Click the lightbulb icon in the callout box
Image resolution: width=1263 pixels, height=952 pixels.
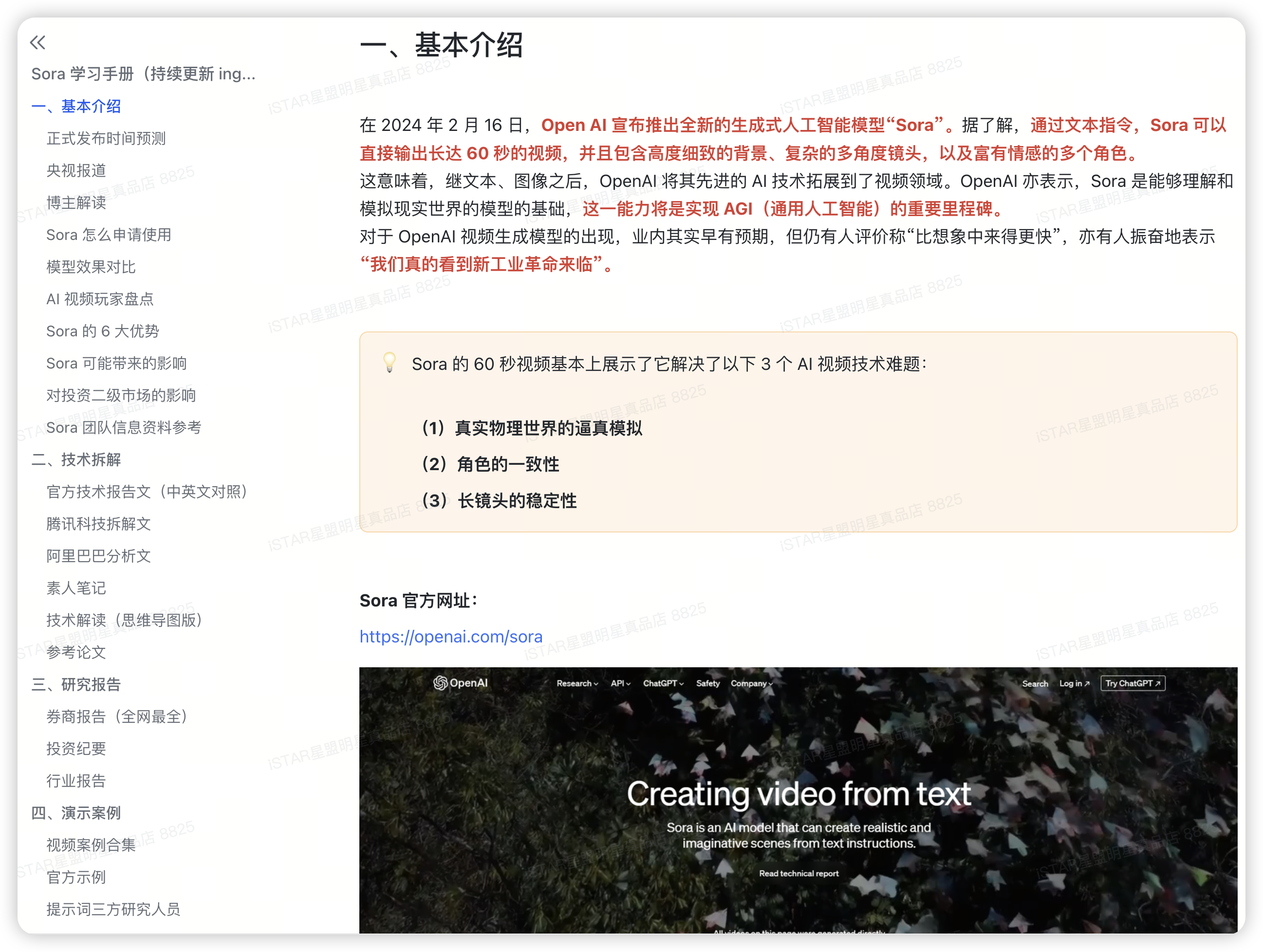(390, 363)
